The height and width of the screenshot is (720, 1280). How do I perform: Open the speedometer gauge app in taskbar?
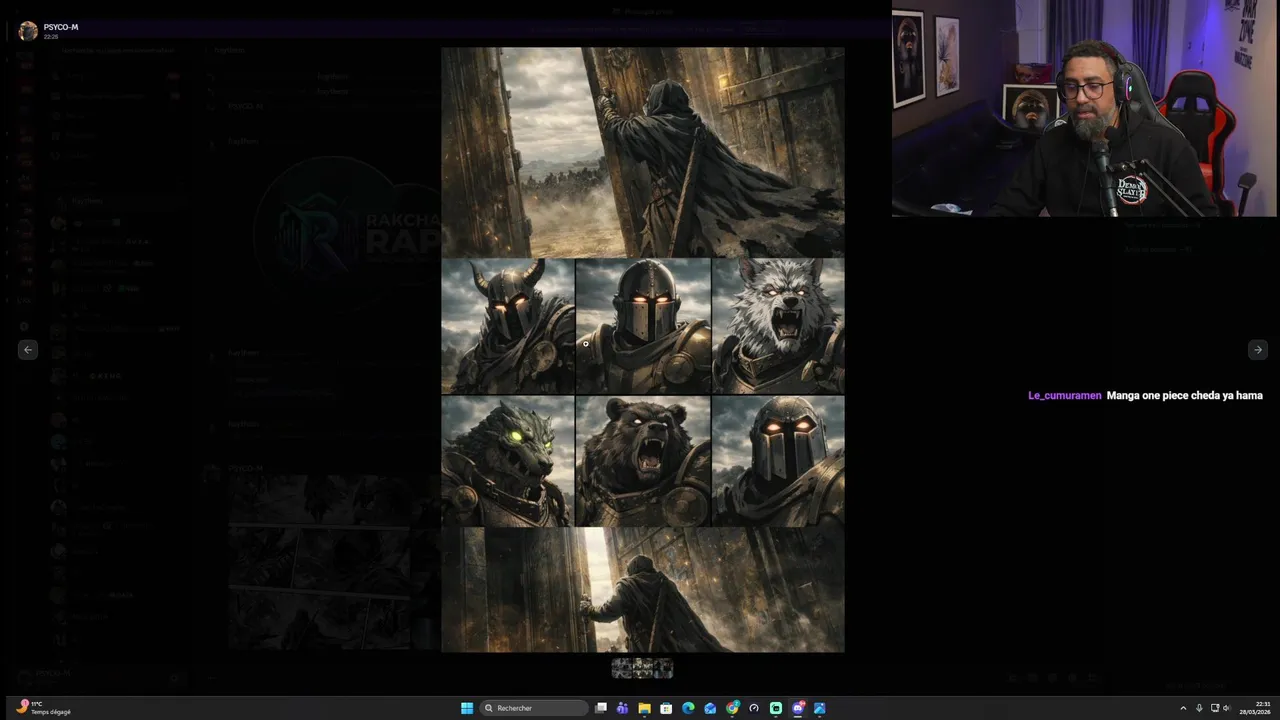tap(754, 708)
